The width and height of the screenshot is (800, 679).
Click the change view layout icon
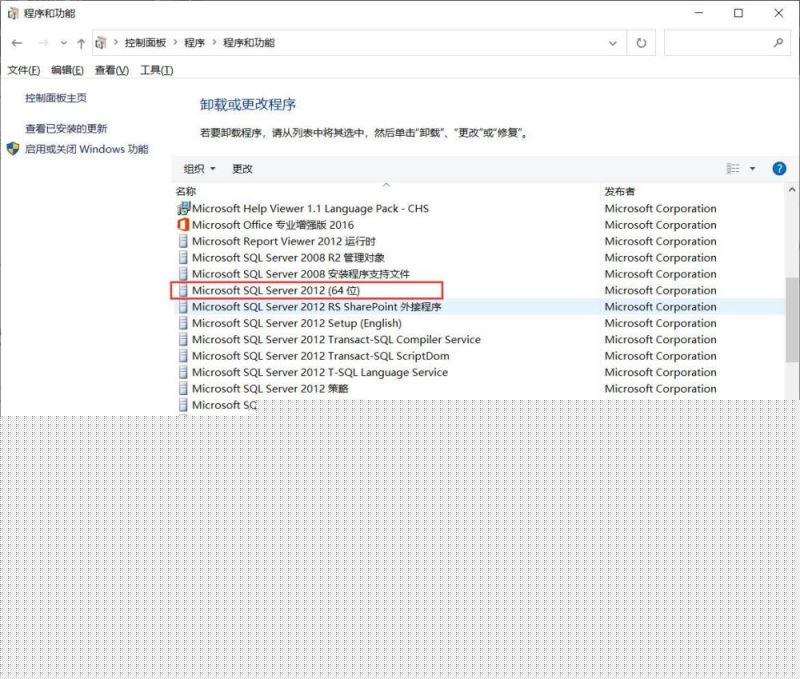point(733,169)
